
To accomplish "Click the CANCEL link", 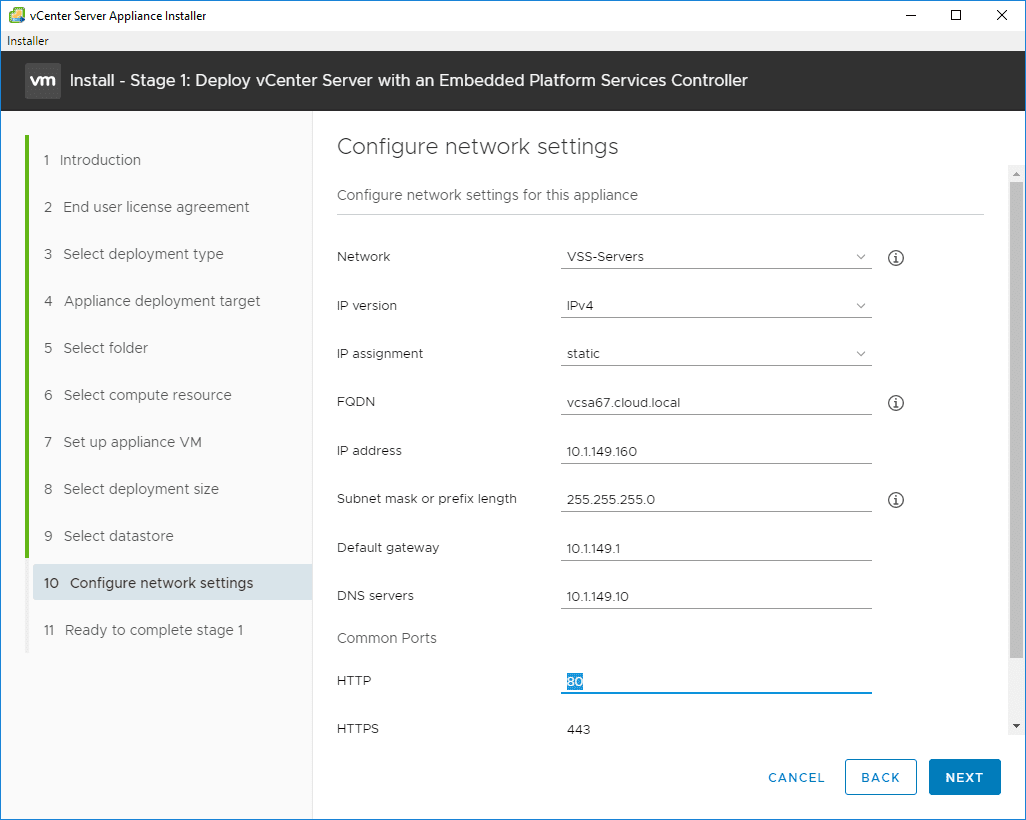I will point(796,777).
